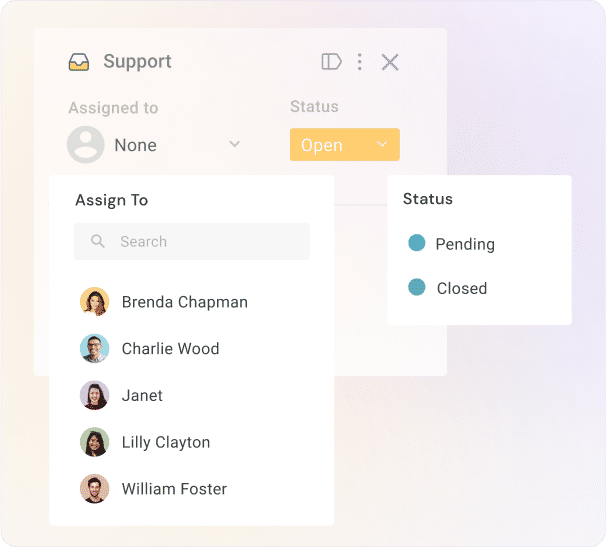Viewport: 606px width, 547px height.
Task: Click Janet's avatar
Action: [x=94, y=395]
